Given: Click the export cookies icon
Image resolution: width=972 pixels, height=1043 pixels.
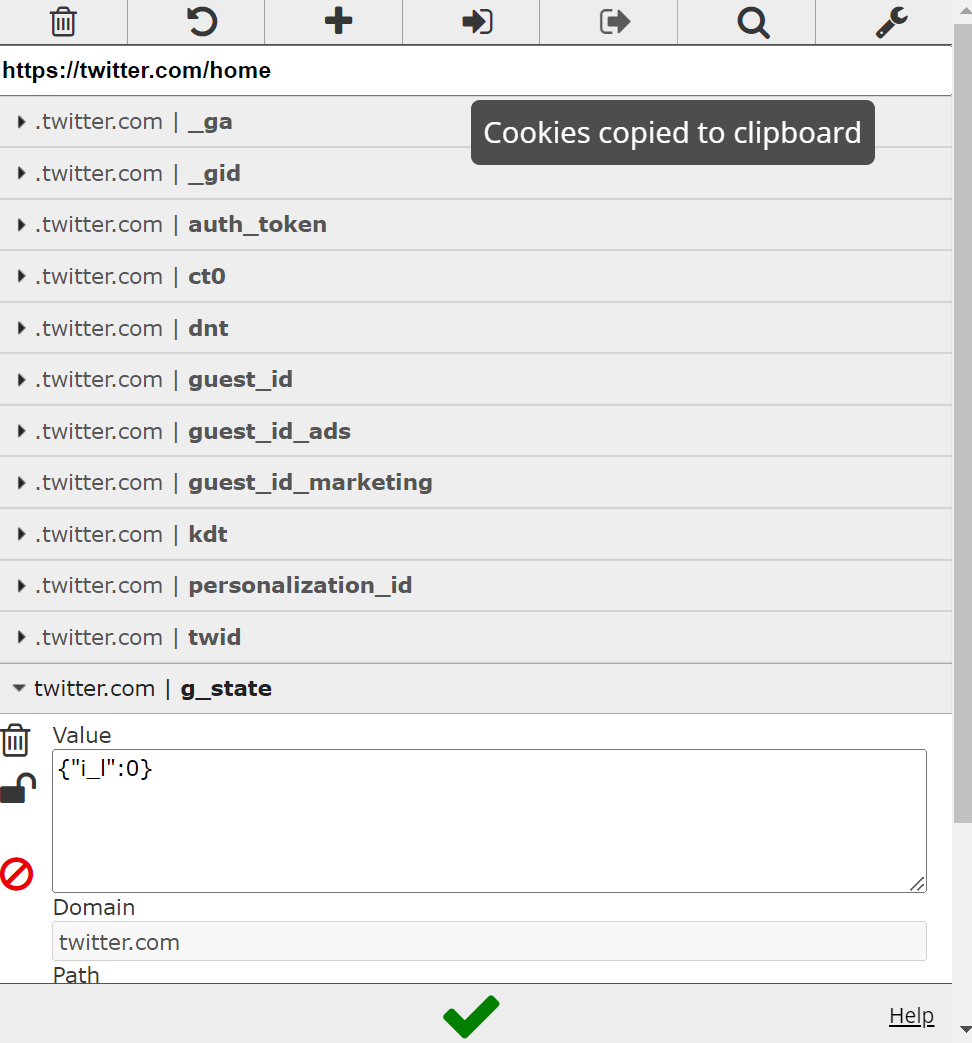Looking at the screenshot, I should coord(615,21).
